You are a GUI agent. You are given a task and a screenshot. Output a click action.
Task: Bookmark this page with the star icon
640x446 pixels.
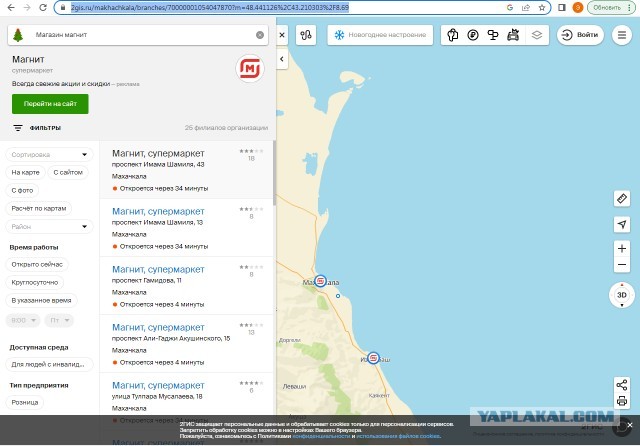point(542,7)
